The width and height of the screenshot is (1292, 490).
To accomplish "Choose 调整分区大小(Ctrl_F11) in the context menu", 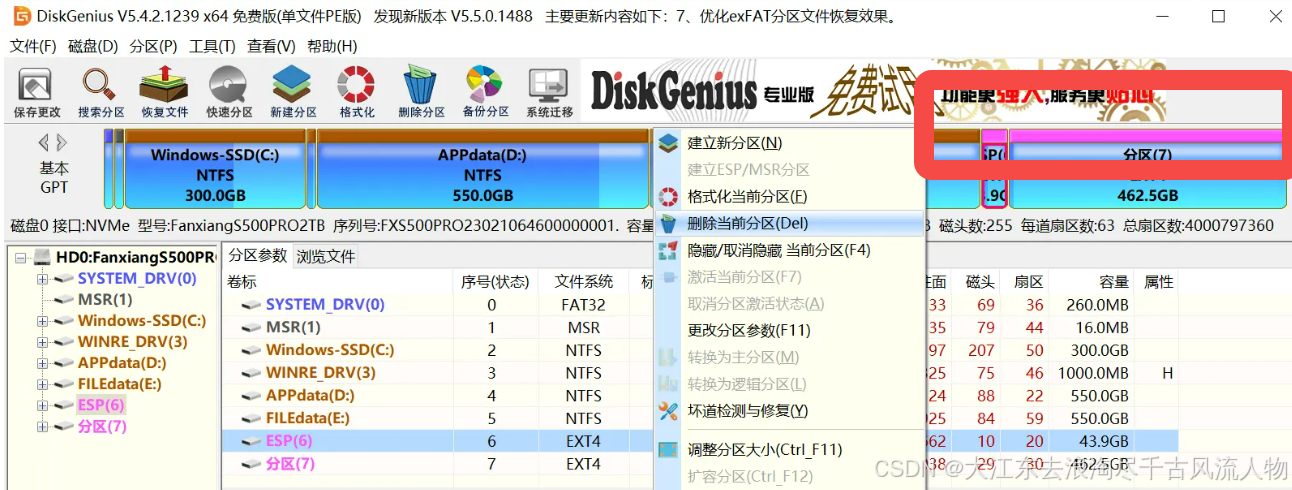I will coord(788,450).
